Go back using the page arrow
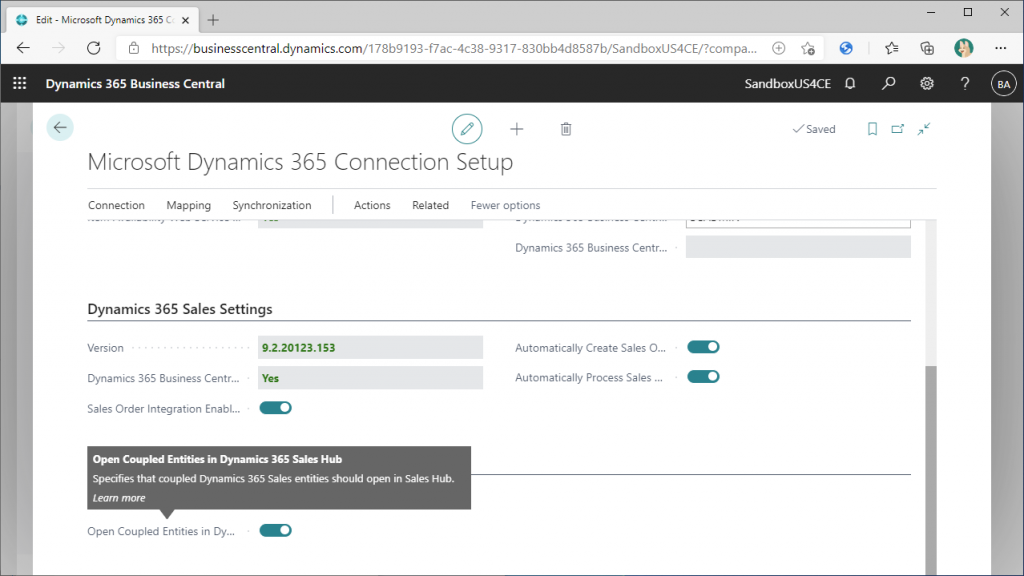 pos(60,127)
